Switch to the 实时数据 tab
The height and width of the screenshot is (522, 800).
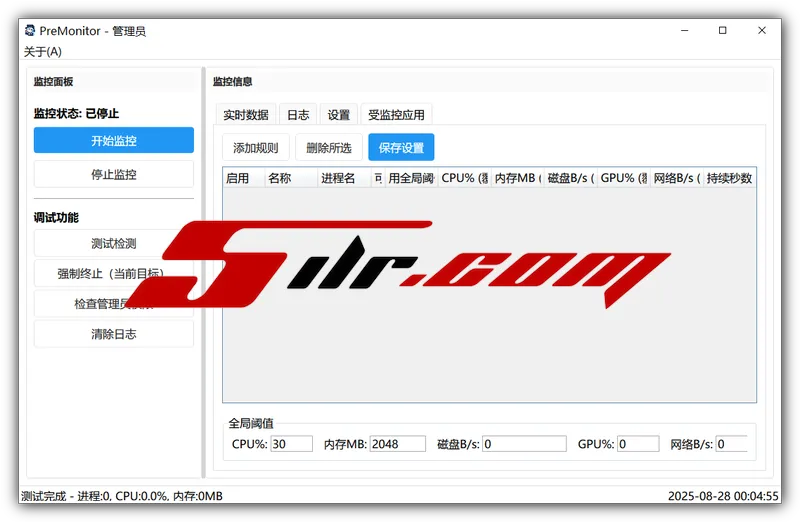[246, 115]
